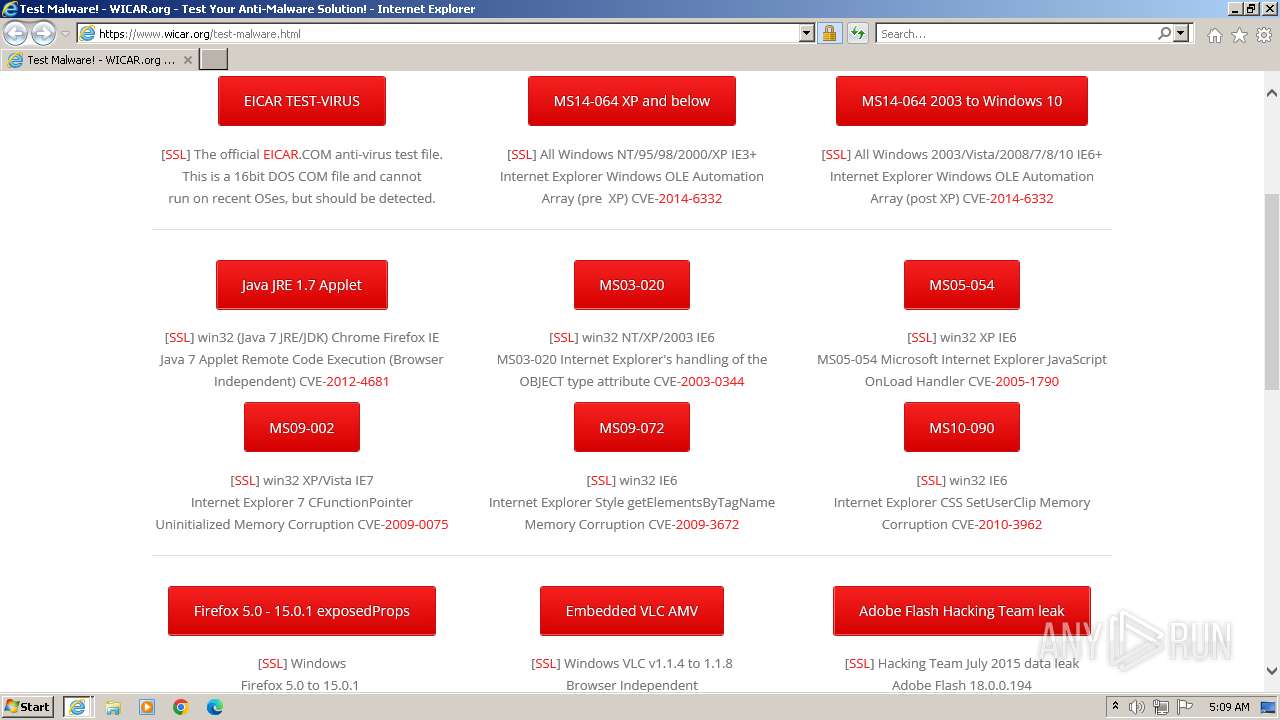The height and width of the screenshot is (720, 1280).
Task: Open the Windows Start button
Action: (x=28, y=707)
